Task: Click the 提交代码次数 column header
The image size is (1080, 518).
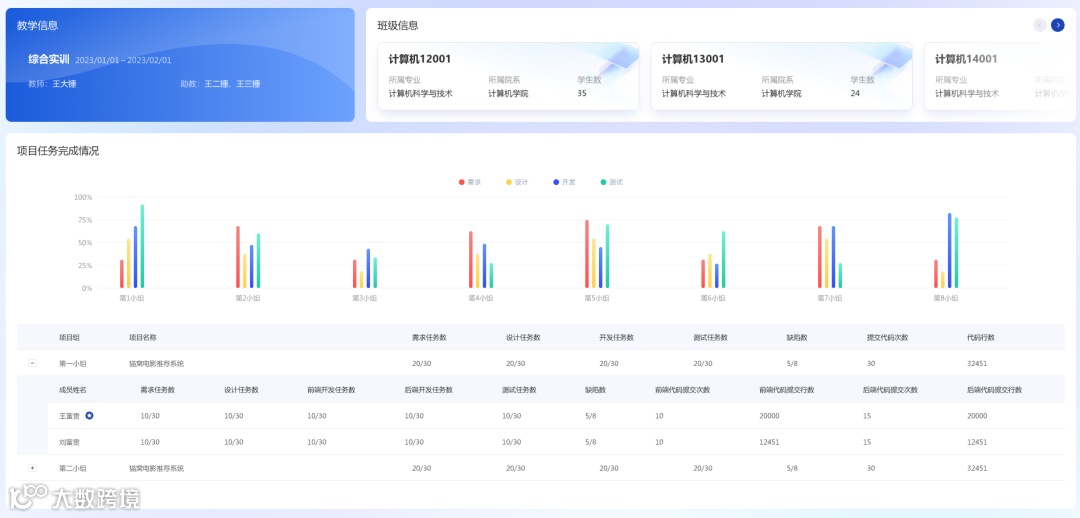Action: (x=887, y=338)
